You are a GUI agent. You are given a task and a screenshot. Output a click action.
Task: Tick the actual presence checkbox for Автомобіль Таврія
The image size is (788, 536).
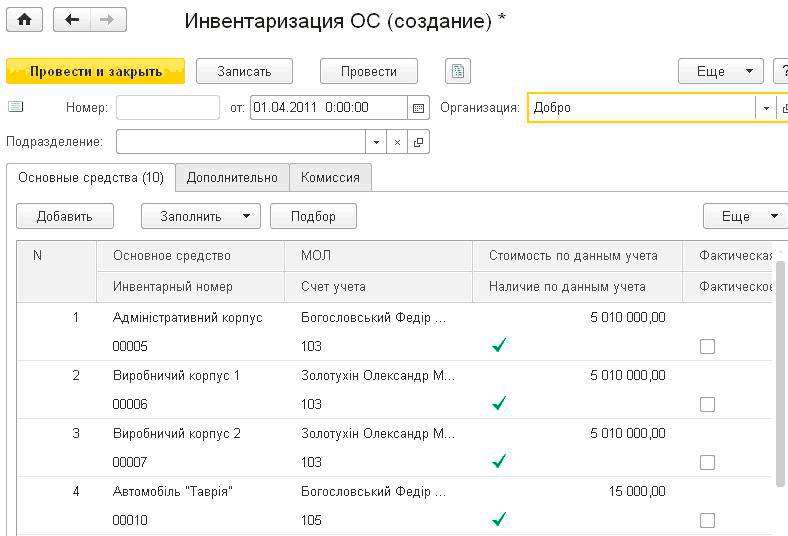707,520
